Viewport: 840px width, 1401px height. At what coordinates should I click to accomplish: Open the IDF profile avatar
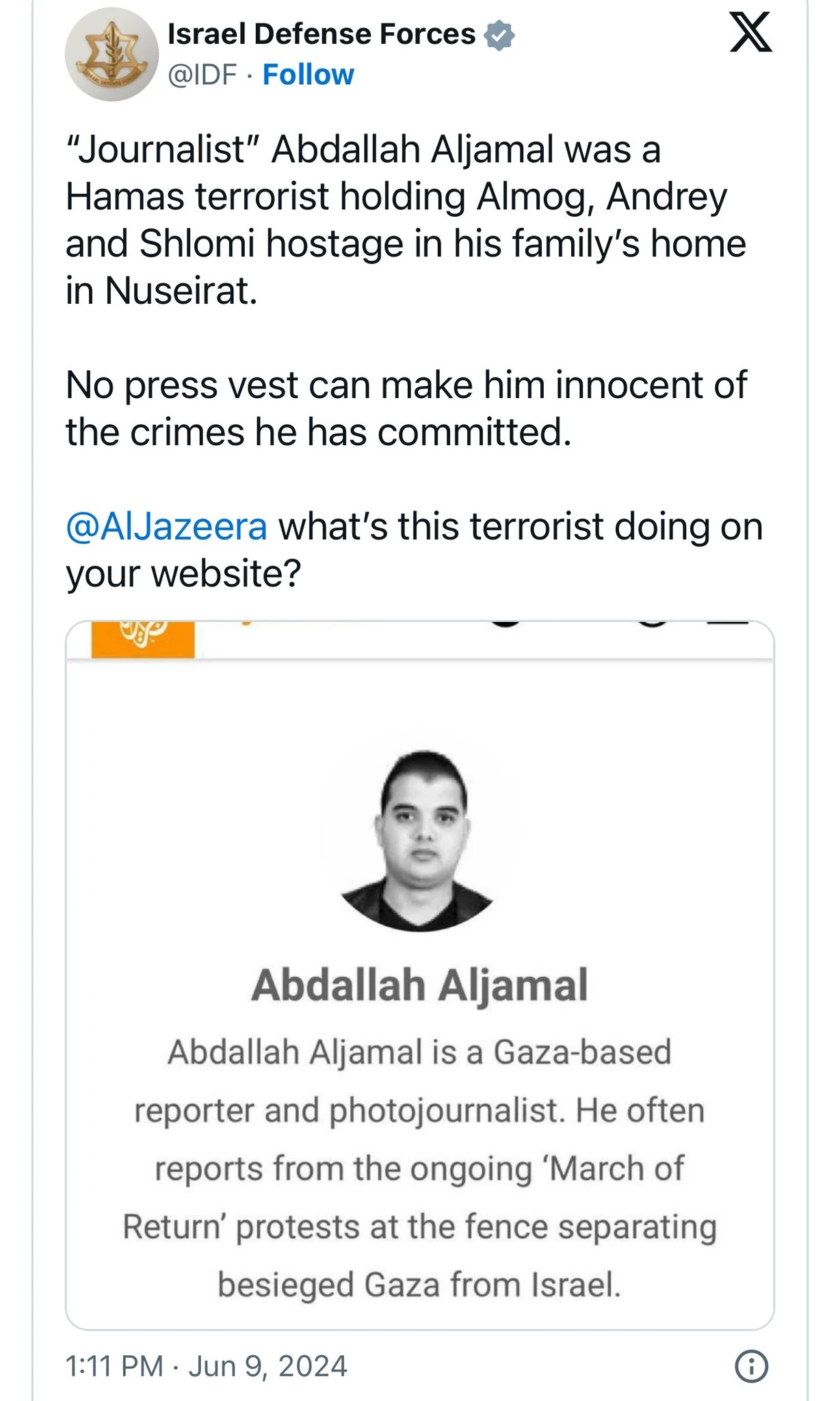111,55
